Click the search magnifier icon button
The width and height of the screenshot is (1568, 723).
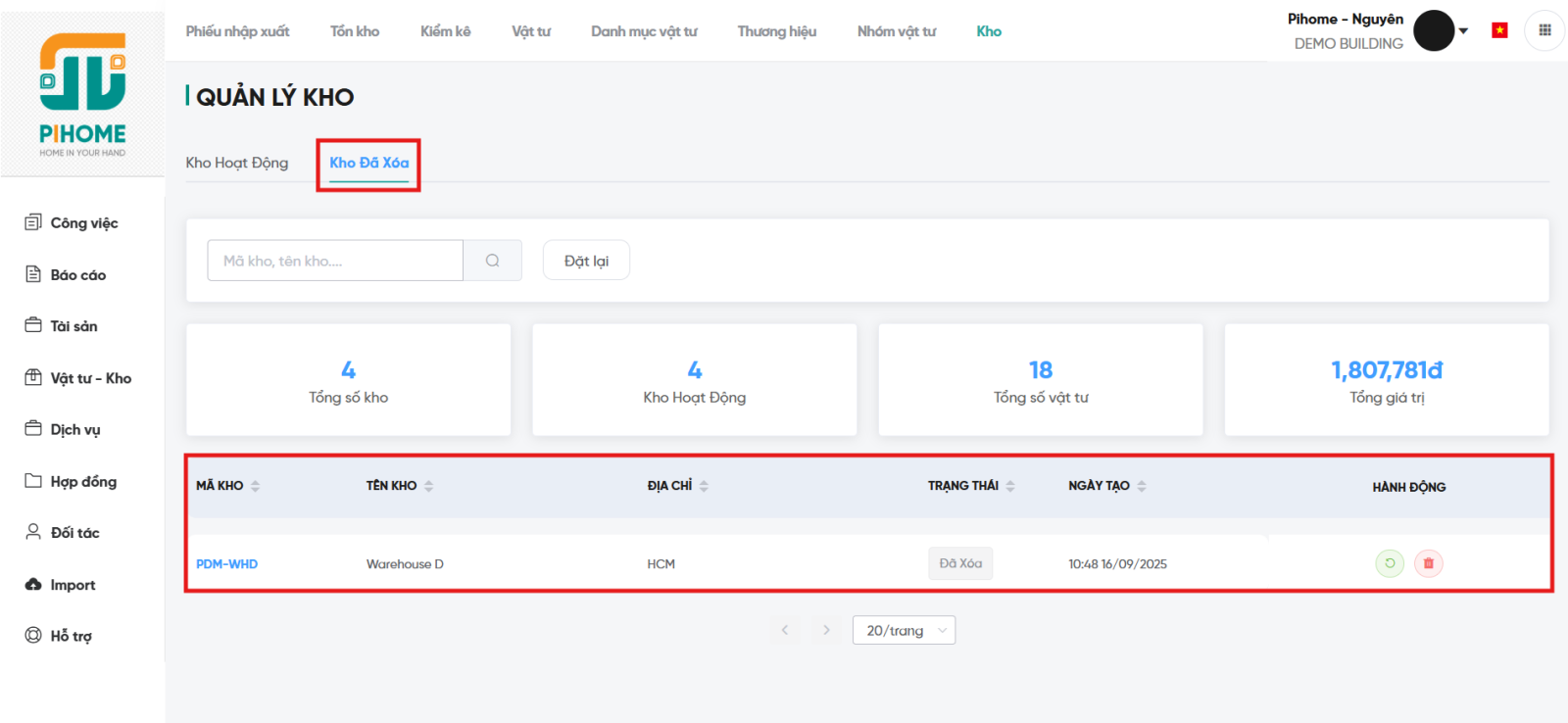pos(492,261)
